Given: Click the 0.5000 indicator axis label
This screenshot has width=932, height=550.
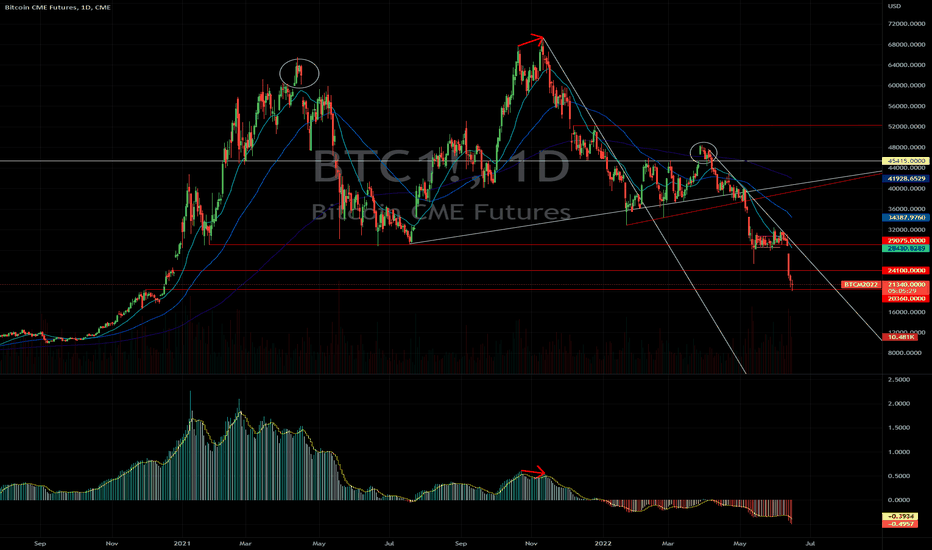Looking at the screenshot, I should [x=899, y=476].
